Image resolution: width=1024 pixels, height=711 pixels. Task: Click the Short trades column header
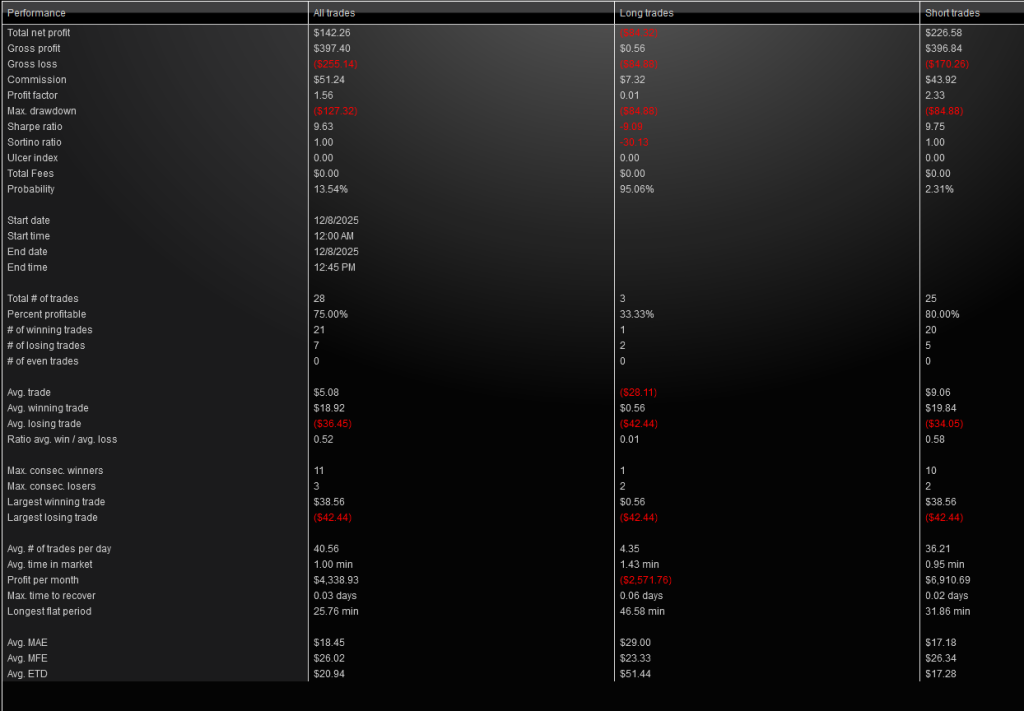[952, 13]
